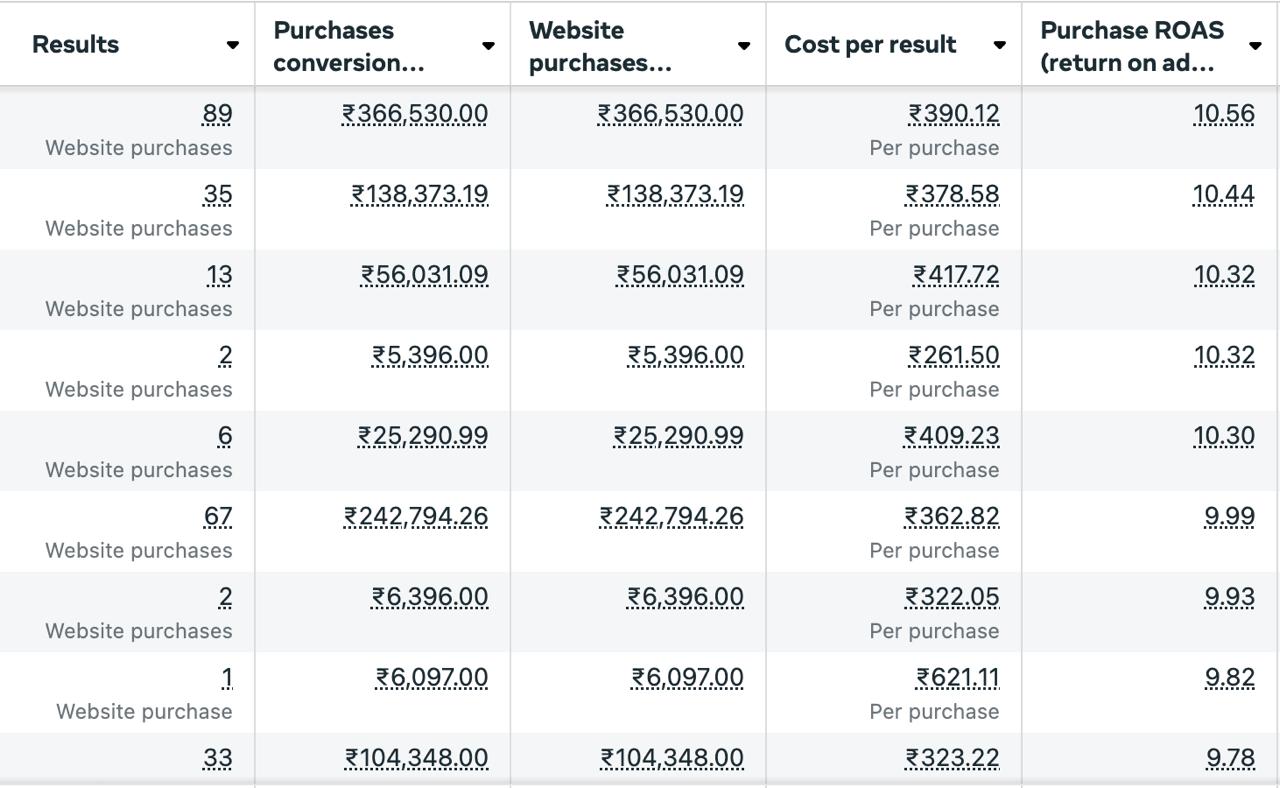Screen dimensions: 1280x788
Task: Click the 35 website purchases result
Action: tap(217, 195)
